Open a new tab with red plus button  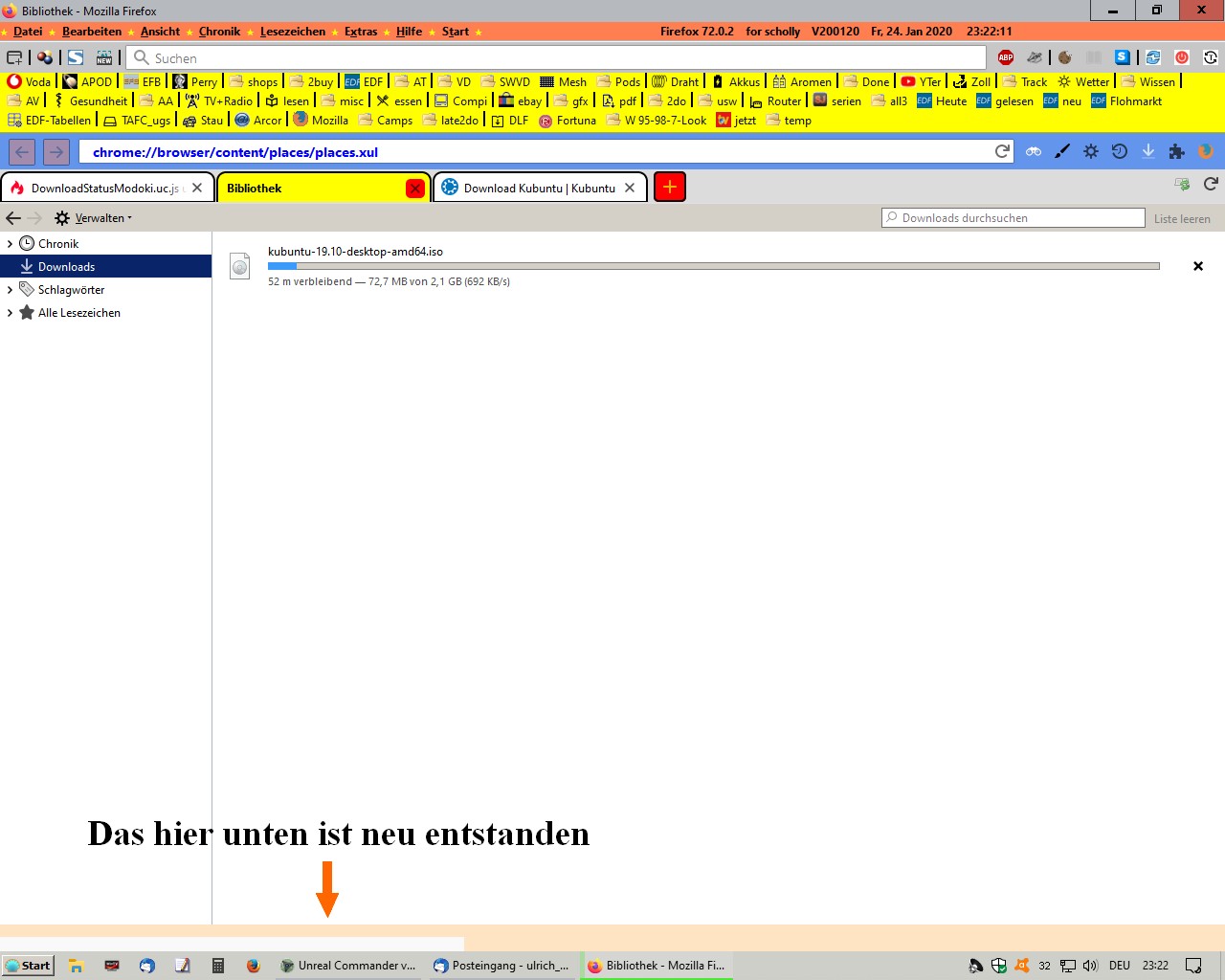pos(670,188)
